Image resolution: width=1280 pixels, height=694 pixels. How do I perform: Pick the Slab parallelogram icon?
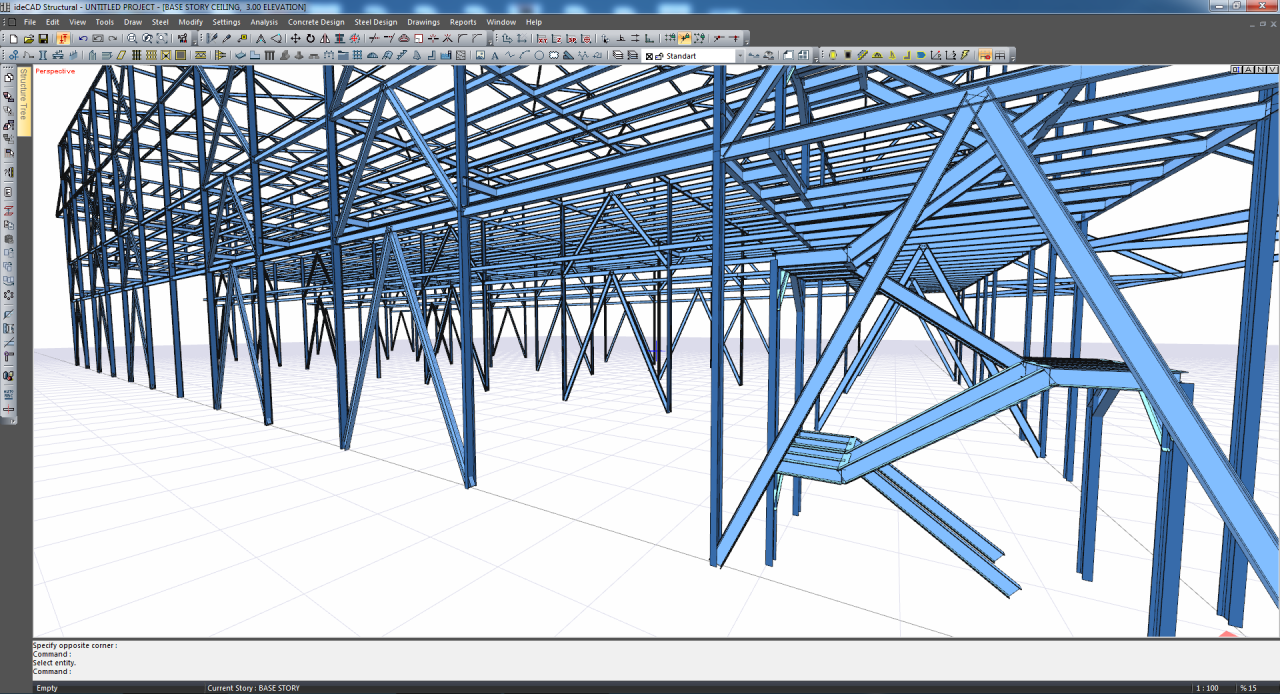120,55
